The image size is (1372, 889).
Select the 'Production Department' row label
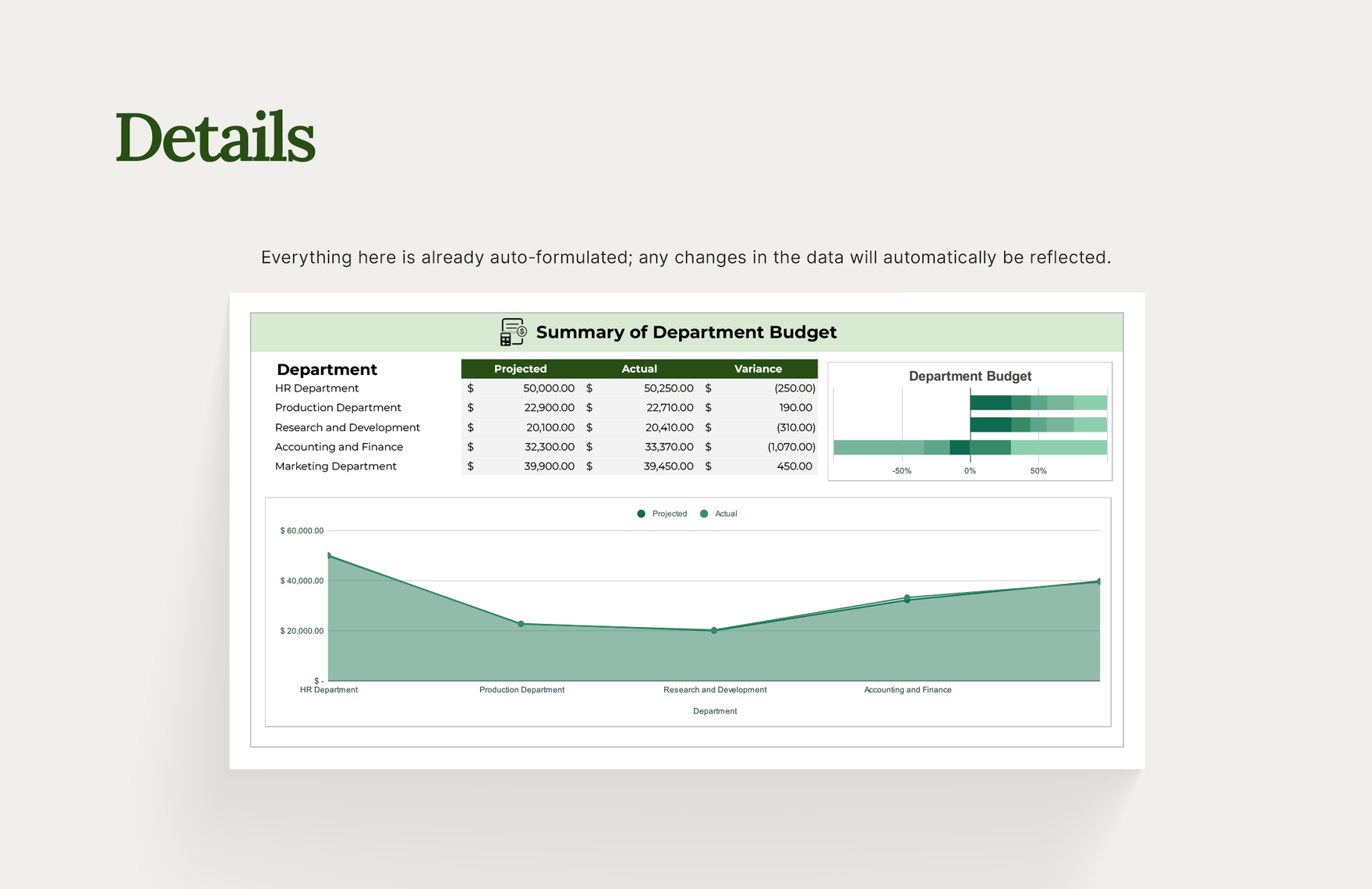coord(338,408)
